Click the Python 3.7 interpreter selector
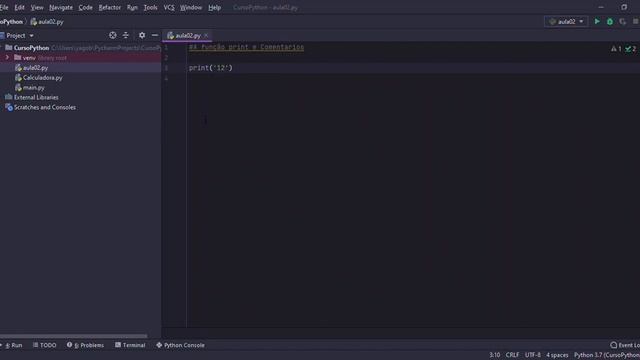The height and width of the screenshot is (360, 640). pyautogui.click(x=607, y=355)
